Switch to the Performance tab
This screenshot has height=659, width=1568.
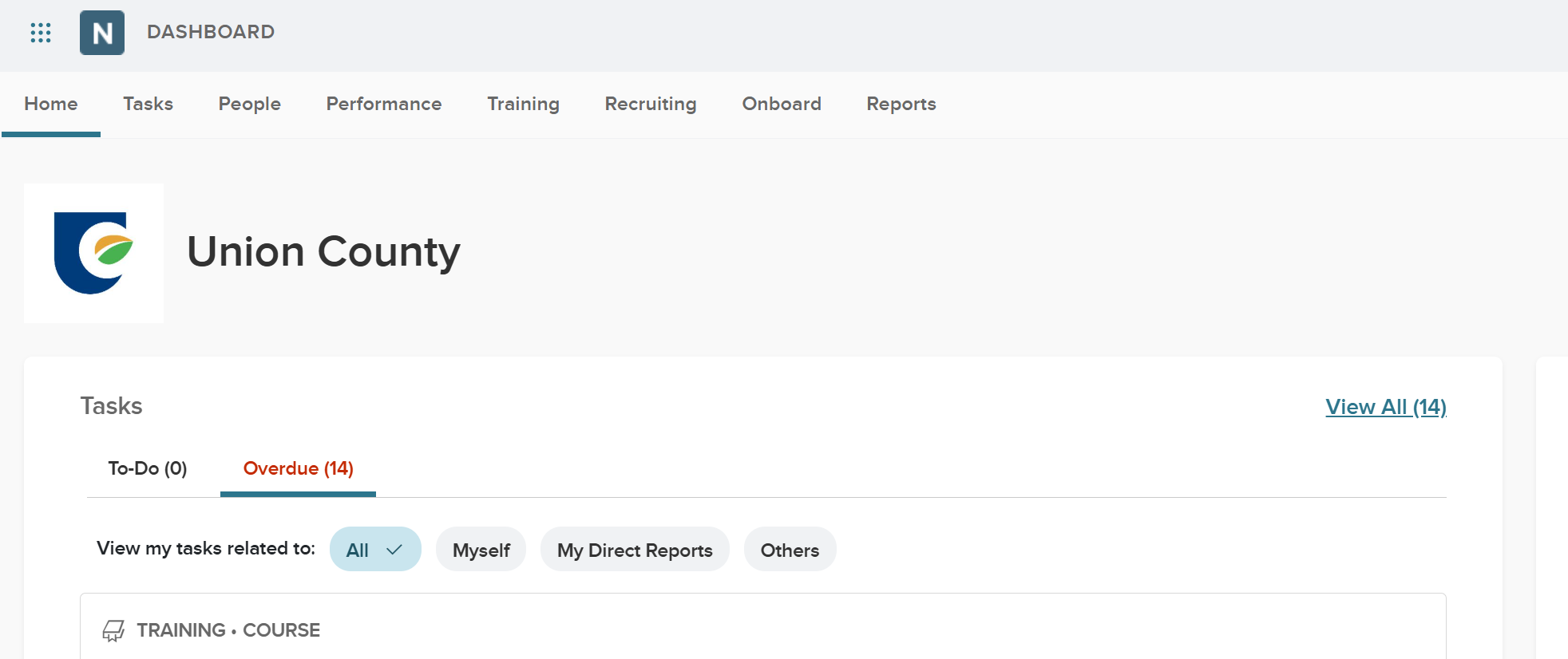coord(383,105)
